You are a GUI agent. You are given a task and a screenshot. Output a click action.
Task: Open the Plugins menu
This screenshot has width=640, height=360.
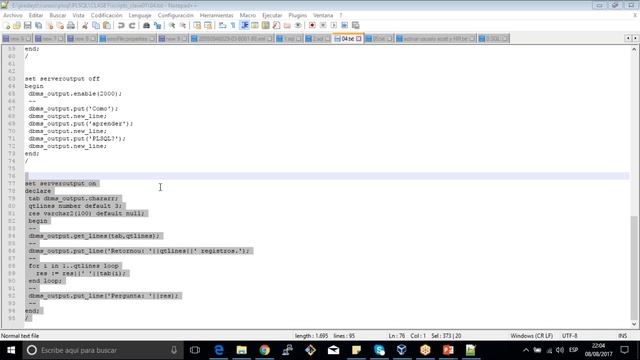click(298, 15)
